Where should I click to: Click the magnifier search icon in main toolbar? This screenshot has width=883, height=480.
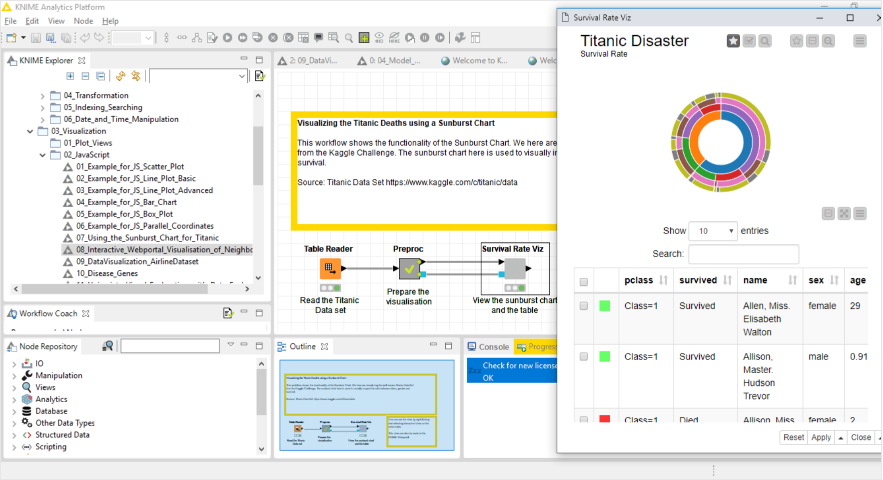pos(349,38)
